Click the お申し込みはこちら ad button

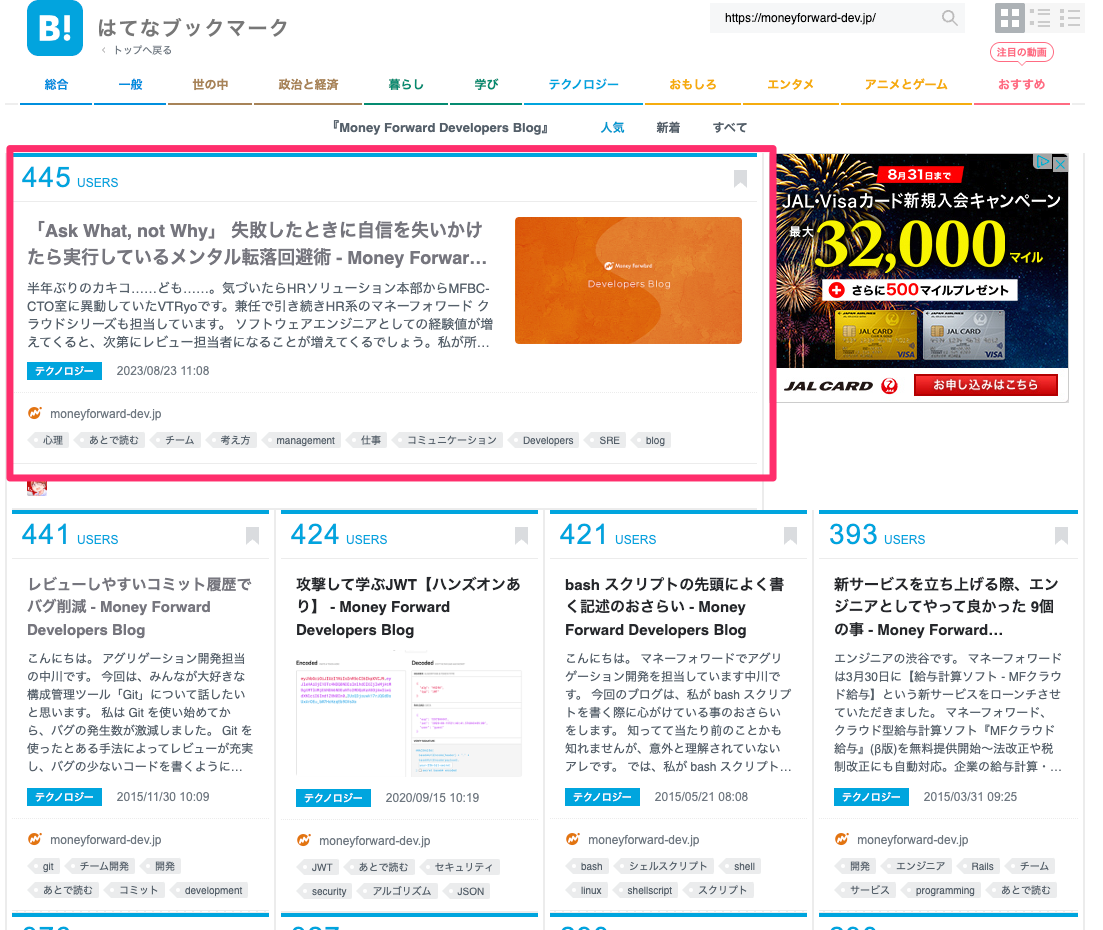pos(986,384)
